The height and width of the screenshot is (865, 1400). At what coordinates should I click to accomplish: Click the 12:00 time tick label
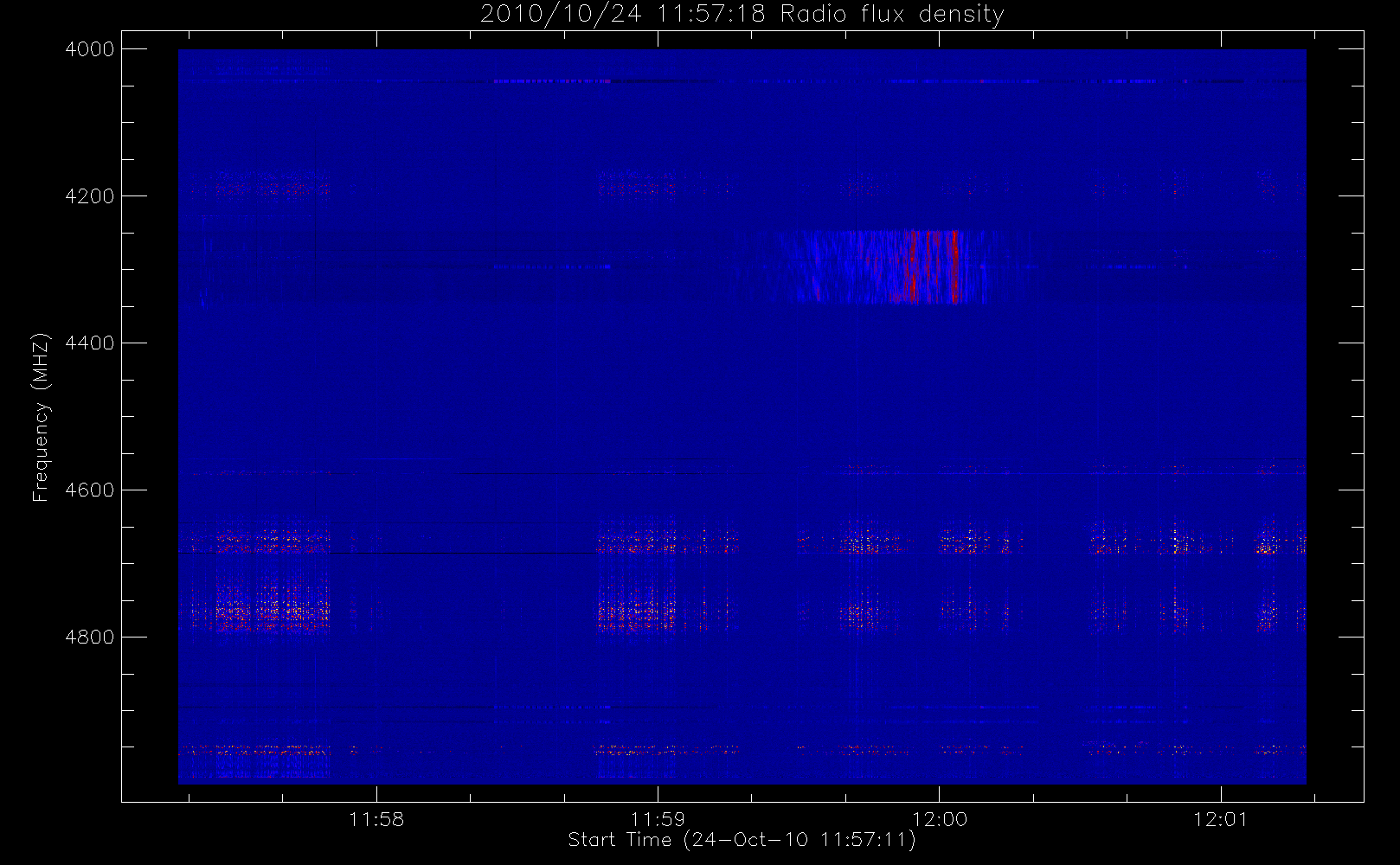tap(940, 819)
